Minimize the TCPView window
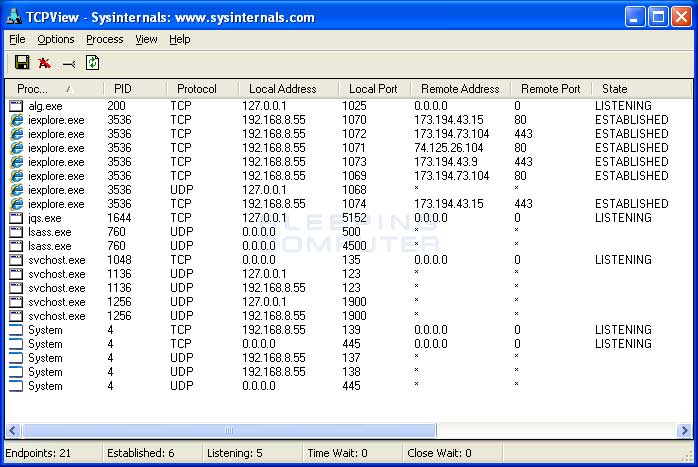This screenshot has width=698, height=467. 635,17
